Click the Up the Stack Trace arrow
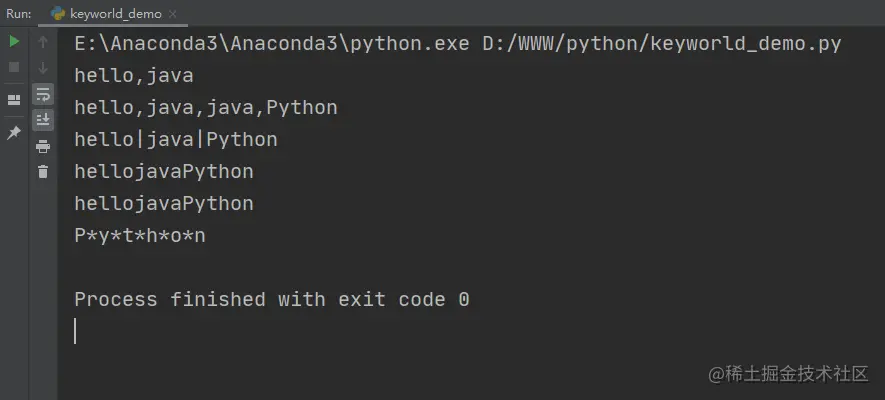 tap(43, 42)
